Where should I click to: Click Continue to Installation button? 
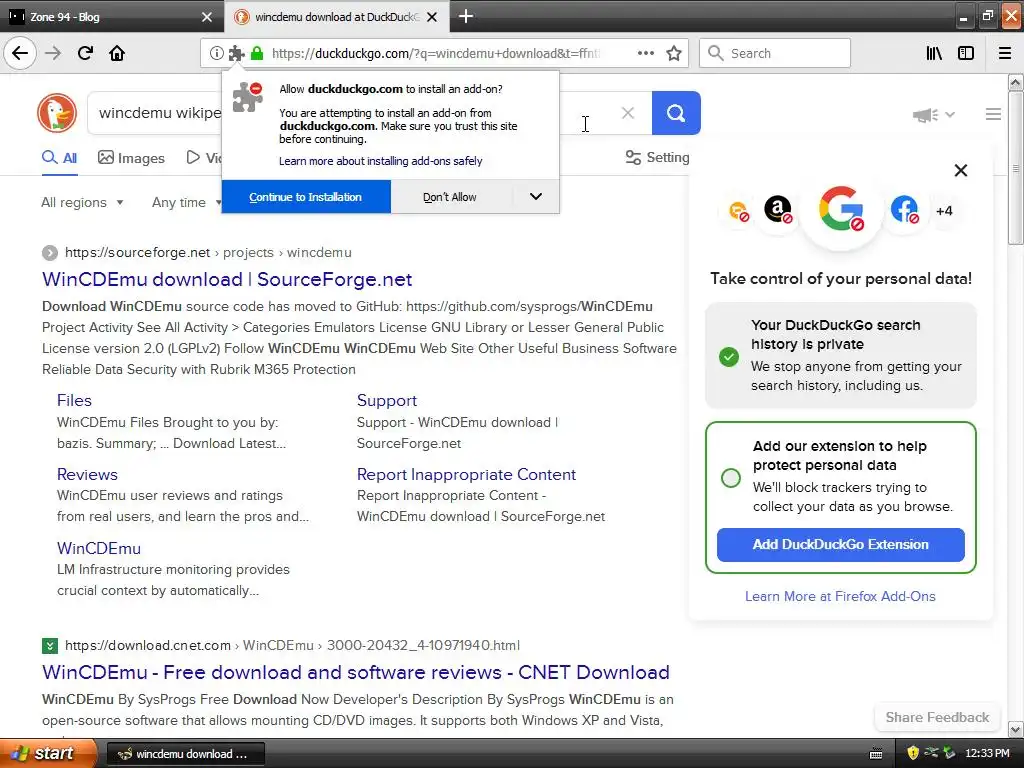click(x=306, y=197)
